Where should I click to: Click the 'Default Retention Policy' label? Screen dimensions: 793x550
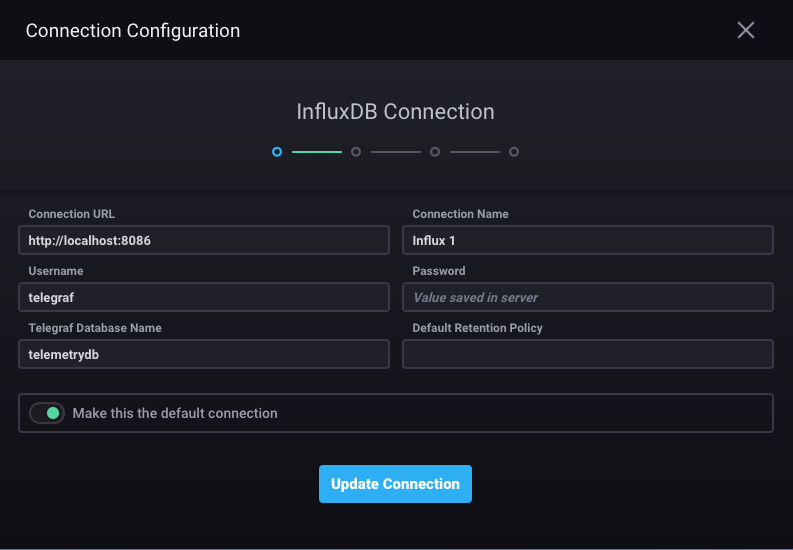477,328
